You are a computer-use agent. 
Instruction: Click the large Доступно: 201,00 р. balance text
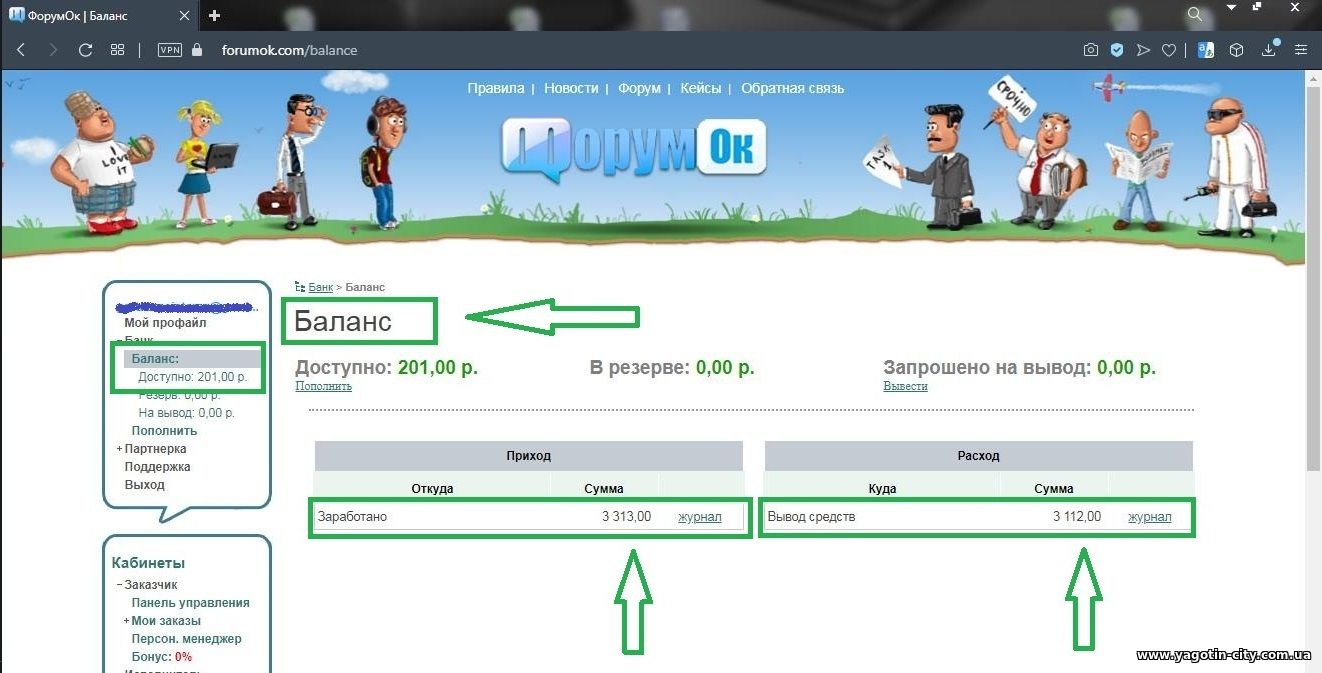click(387, 367)
